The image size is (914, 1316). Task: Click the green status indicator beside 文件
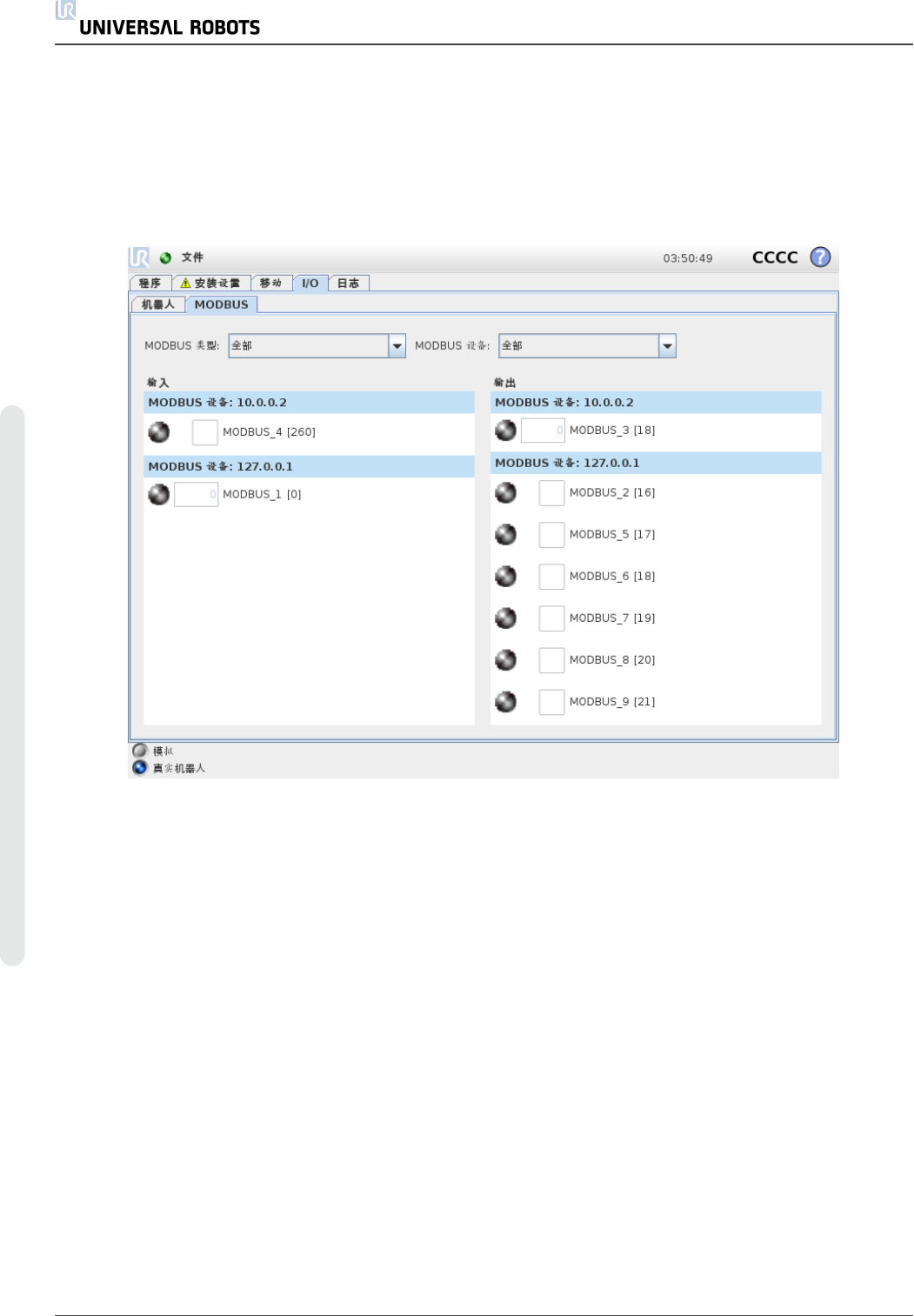tap(165, 258)
